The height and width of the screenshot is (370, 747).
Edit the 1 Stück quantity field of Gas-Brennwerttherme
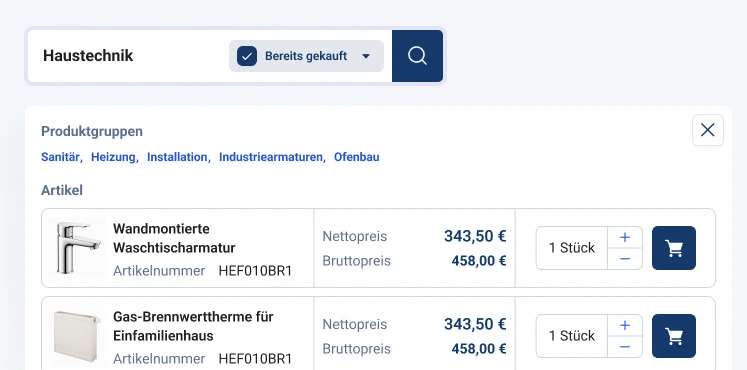pos(572,336)
